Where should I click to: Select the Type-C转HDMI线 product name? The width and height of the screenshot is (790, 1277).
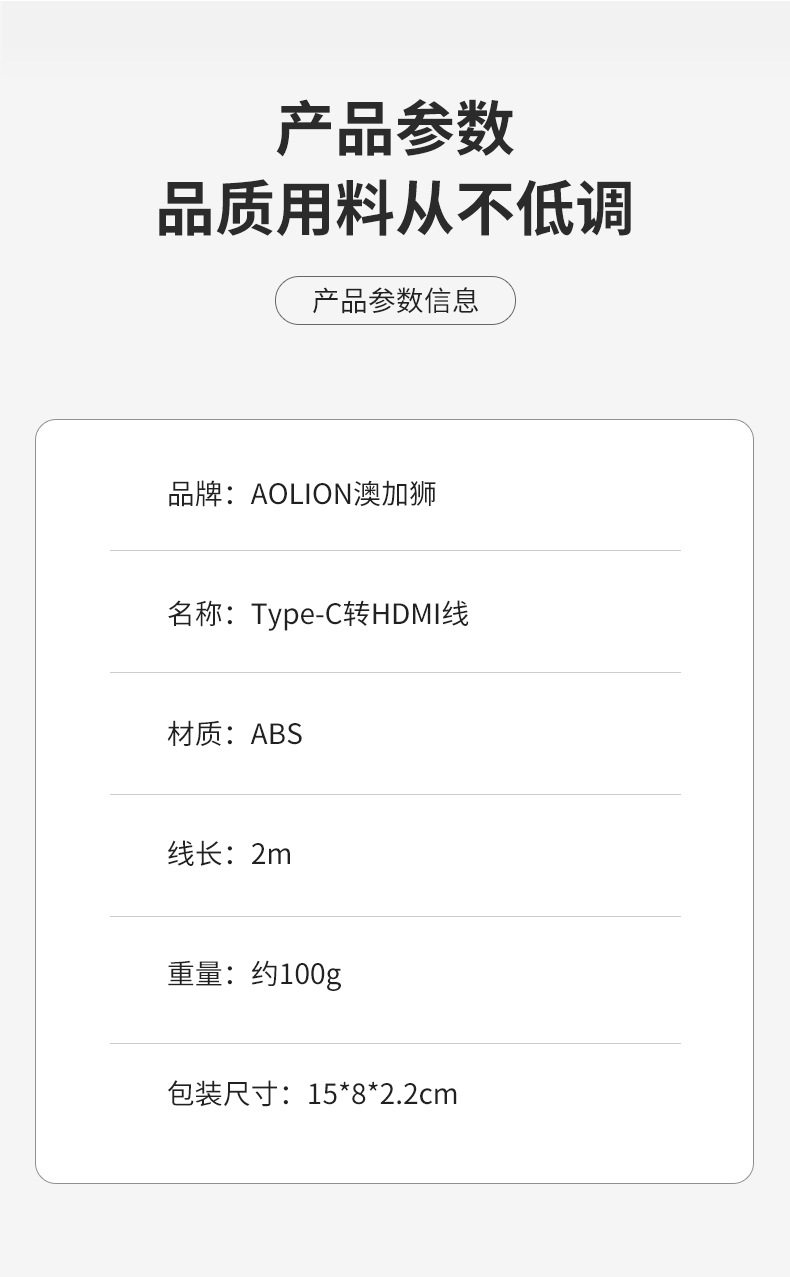coord(359,613)
